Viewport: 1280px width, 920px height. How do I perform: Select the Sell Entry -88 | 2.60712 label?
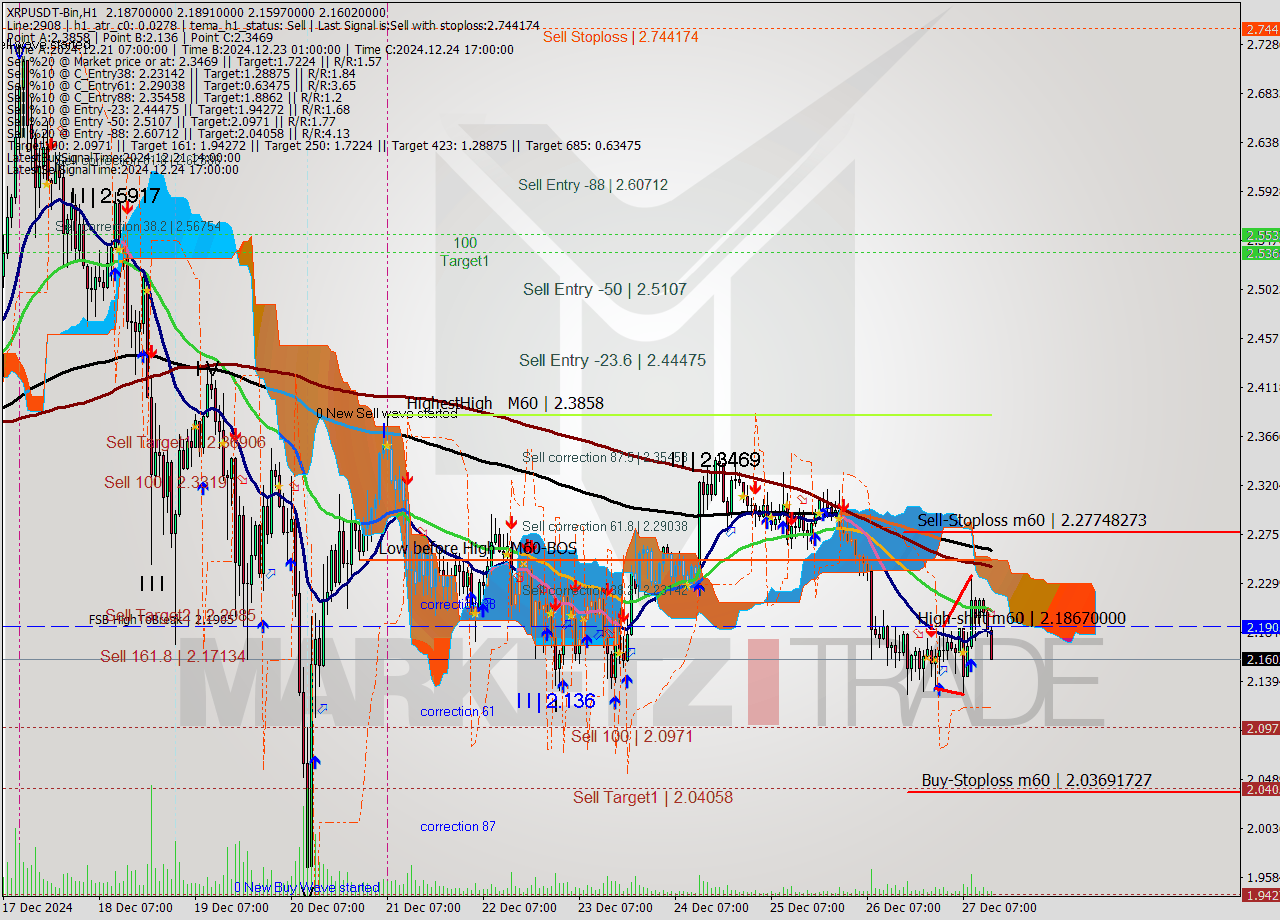[x=593, y=185]
